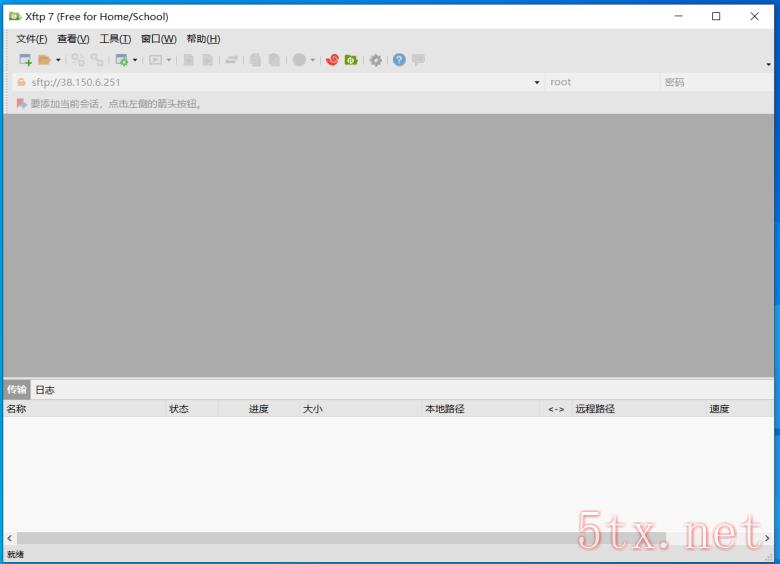Open the 查看(V) menu
This screenshot has width=780, height=564.
[x=73, y=39]
